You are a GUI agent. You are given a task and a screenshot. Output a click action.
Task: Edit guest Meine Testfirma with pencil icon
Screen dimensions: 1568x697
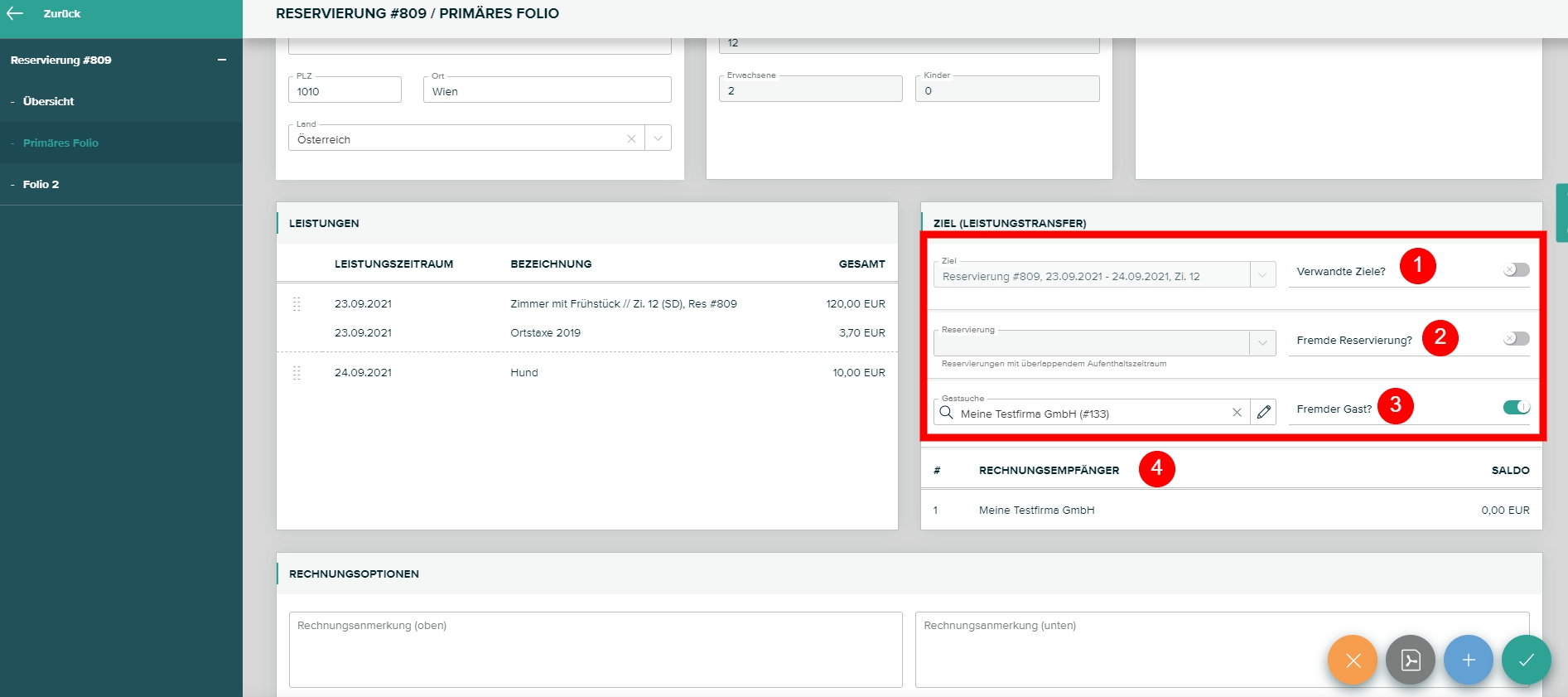(x=1263, y=412)
